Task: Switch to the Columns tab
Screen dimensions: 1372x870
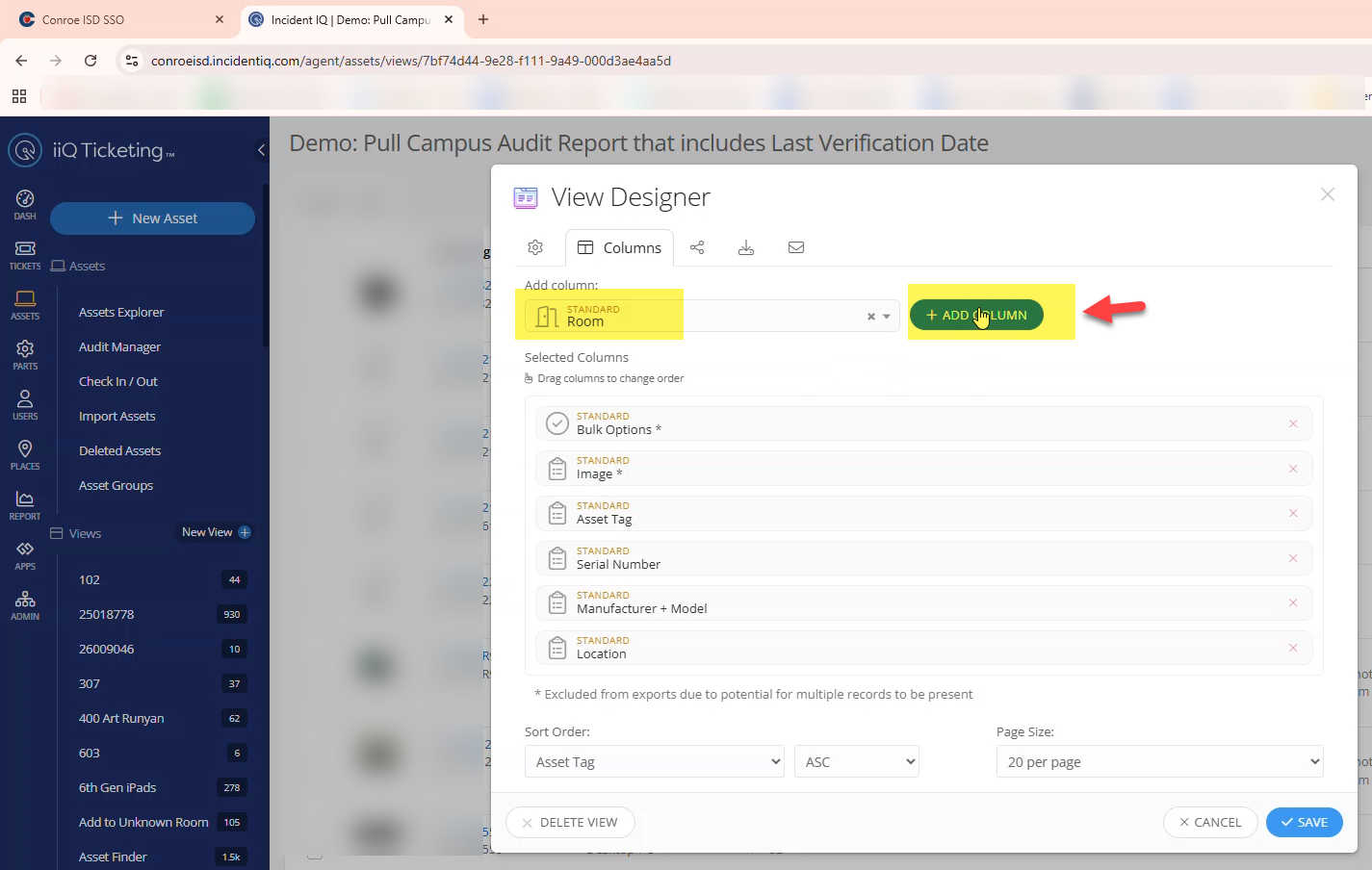Action: (619, 246)
